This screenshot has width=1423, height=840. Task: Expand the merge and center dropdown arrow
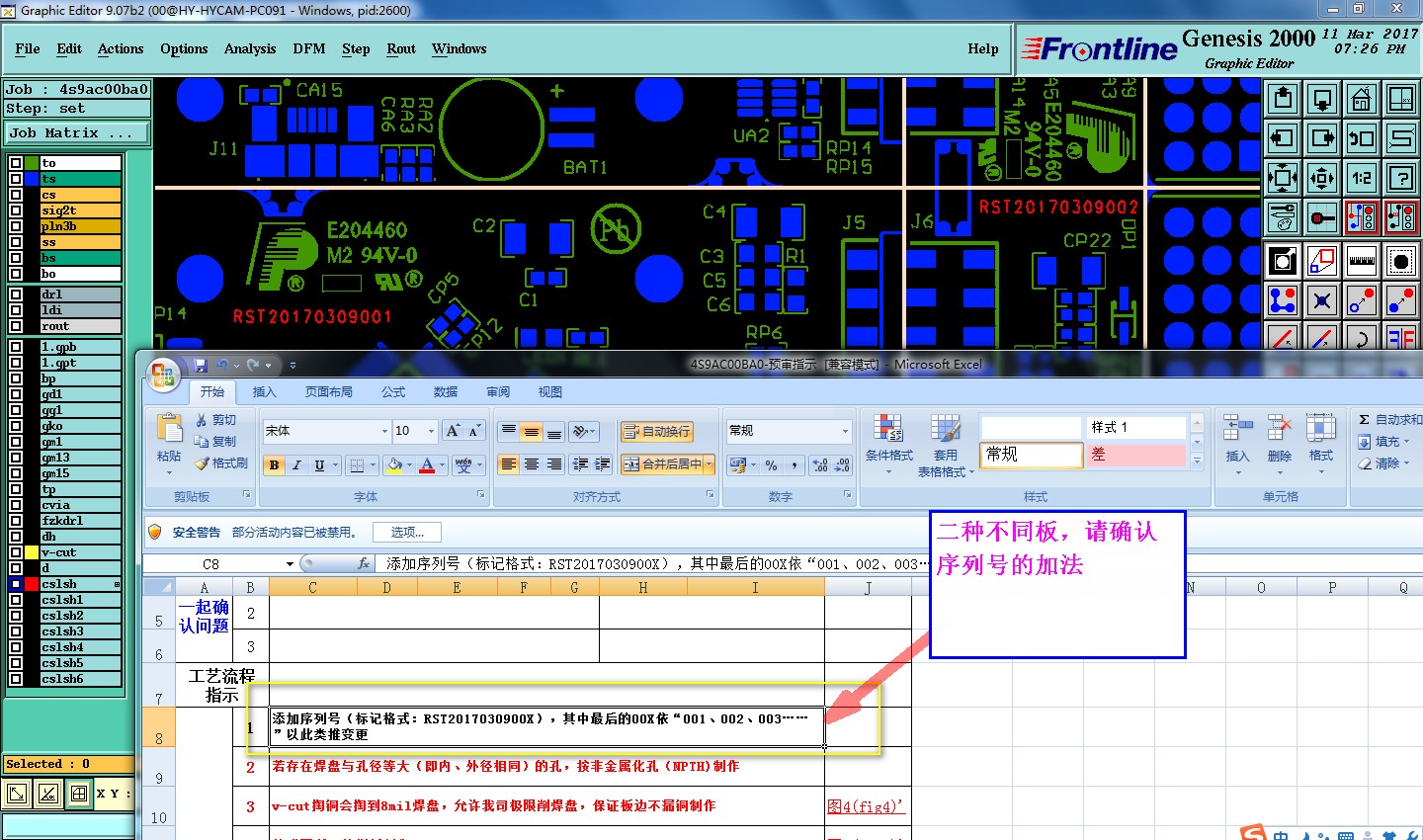[x=710, y=463]
